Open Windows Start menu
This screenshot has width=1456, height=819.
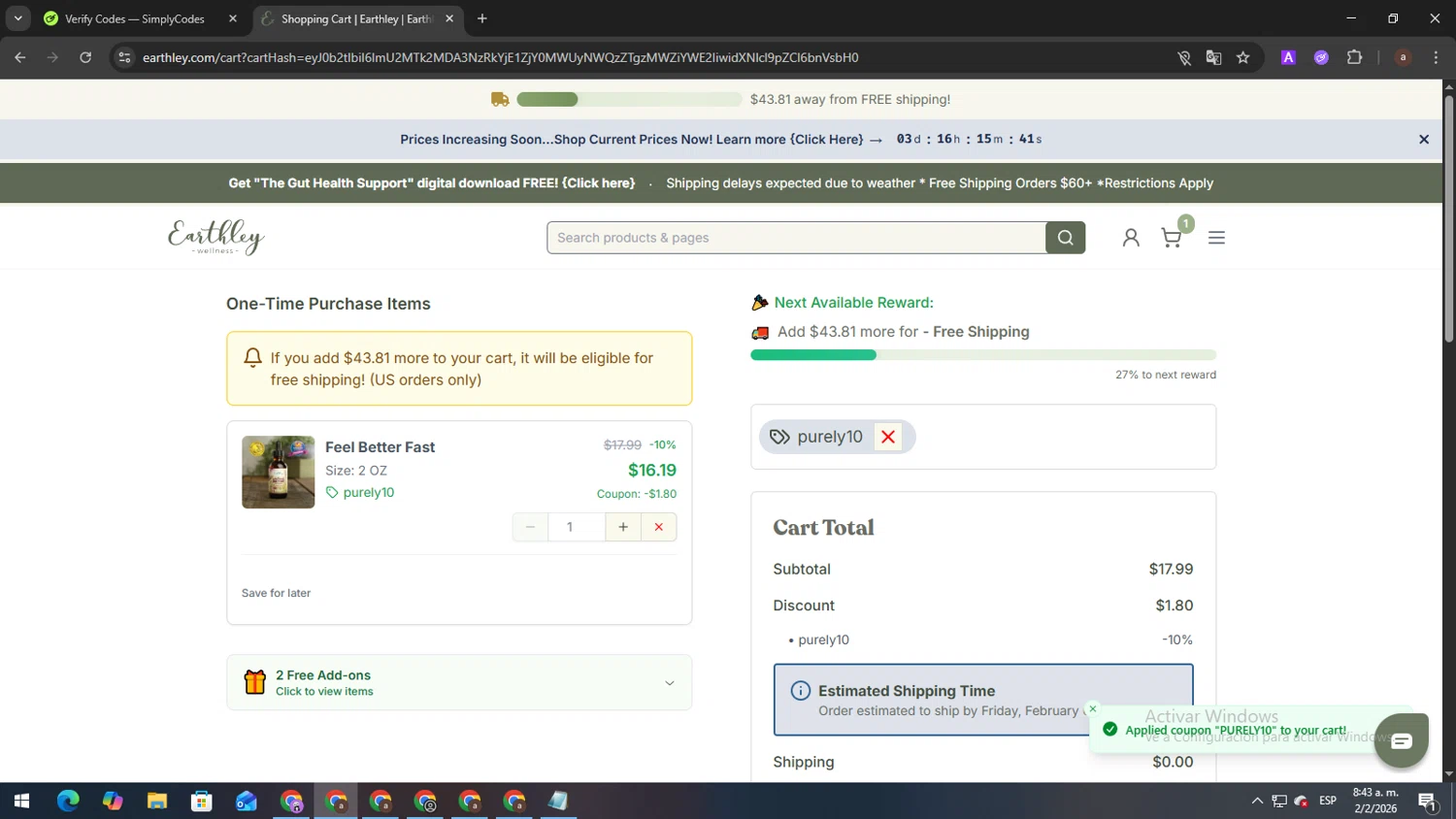21,802
